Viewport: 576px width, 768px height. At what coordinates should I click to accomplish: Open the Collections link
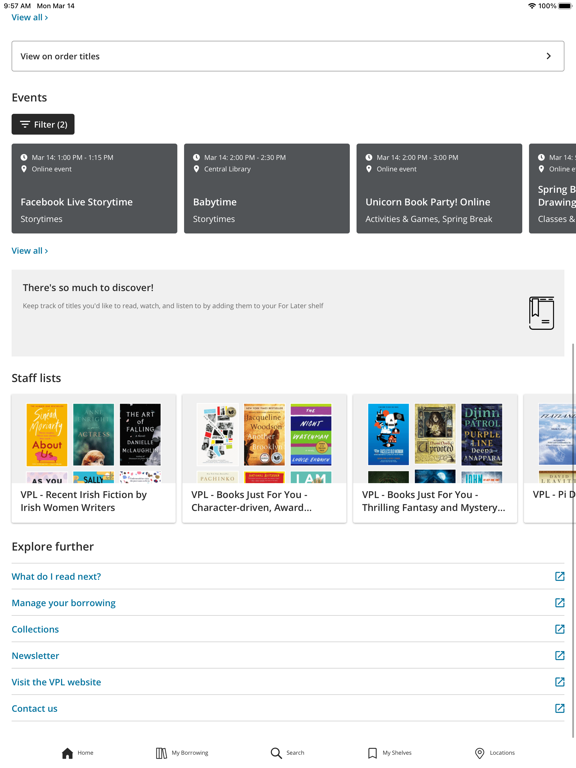[x=35, y=629]
